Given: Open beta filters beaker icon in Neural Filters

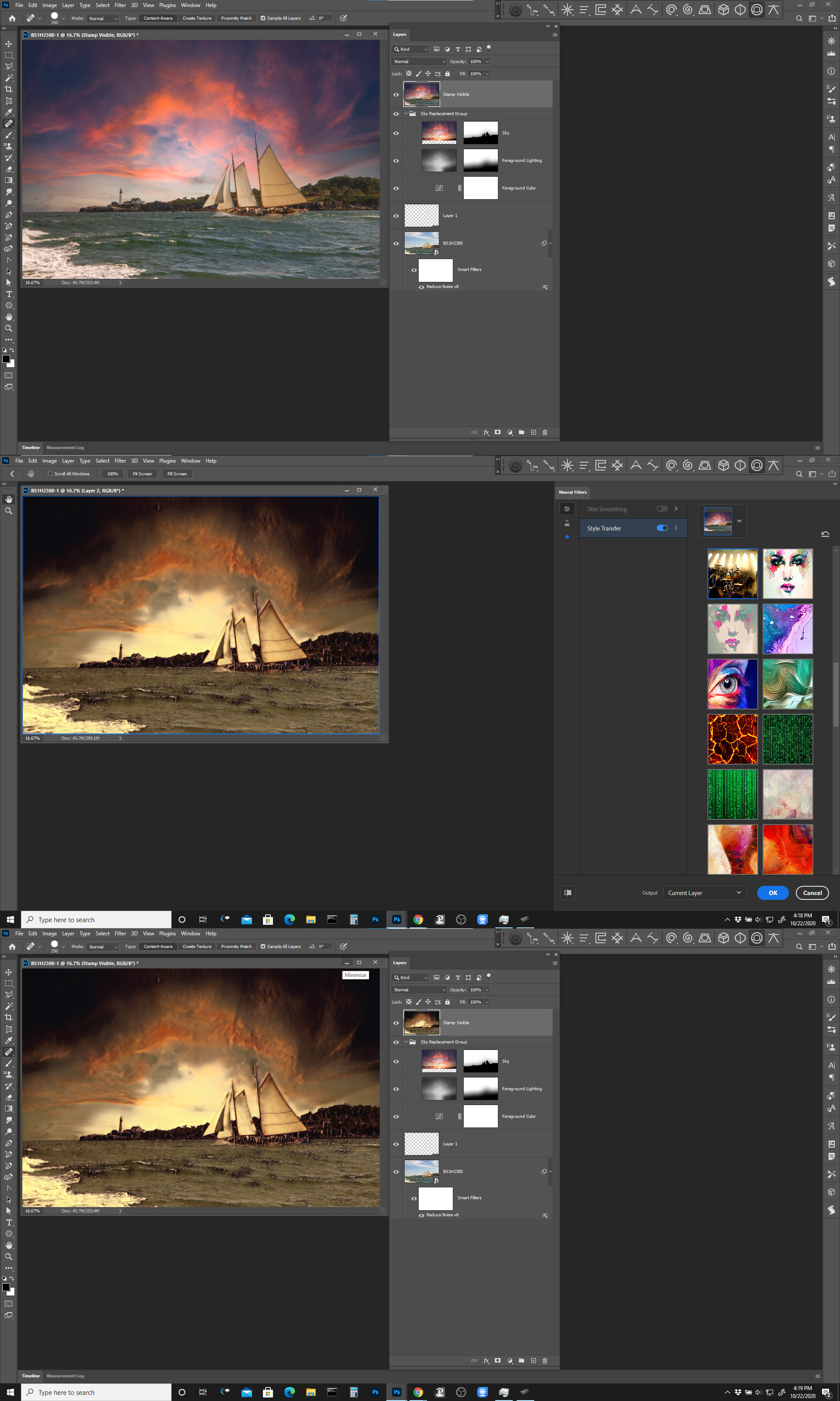Looking at the screenshot, I should point(567,523).
